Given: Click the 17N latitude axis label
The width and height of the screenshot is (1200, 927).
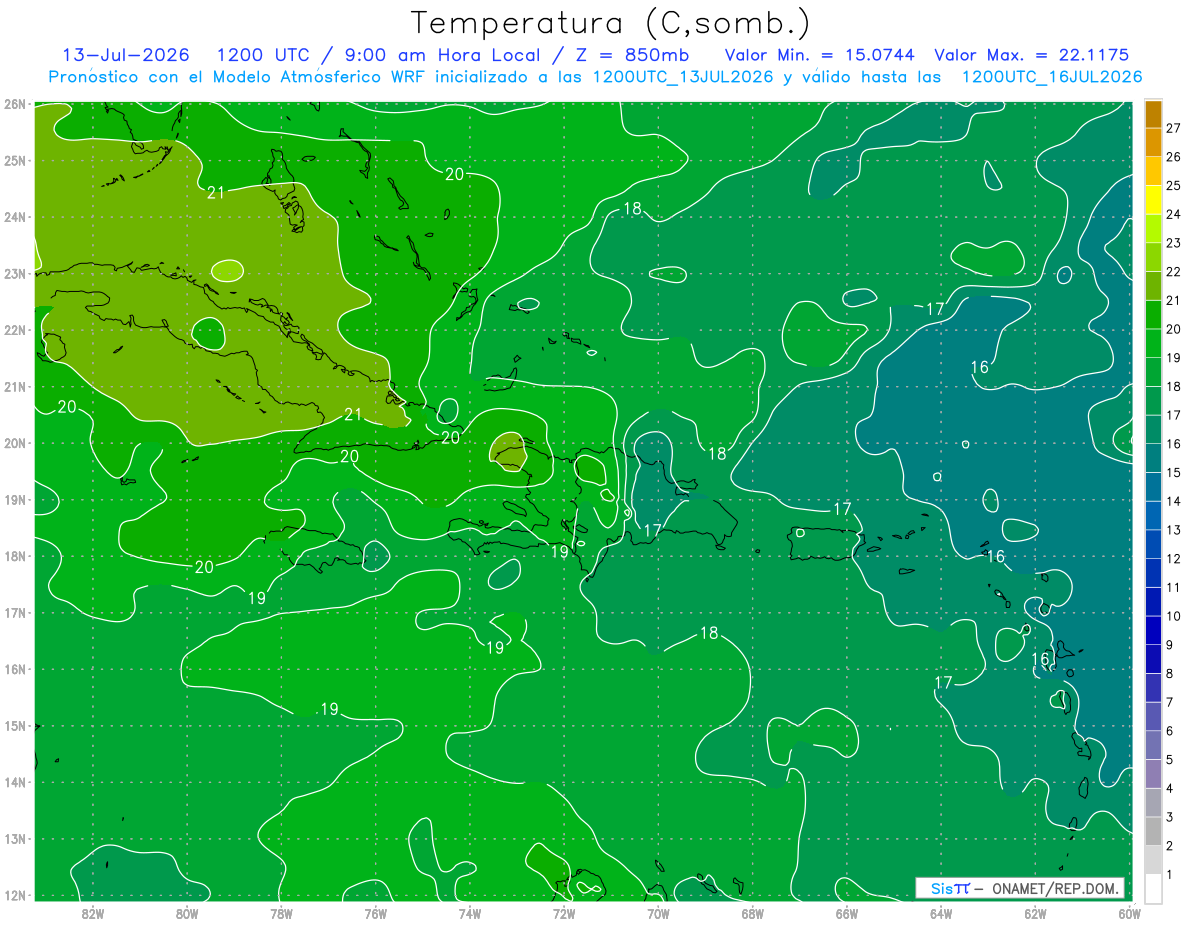Looking at the screenshot, I should click(x=14, y=612).
